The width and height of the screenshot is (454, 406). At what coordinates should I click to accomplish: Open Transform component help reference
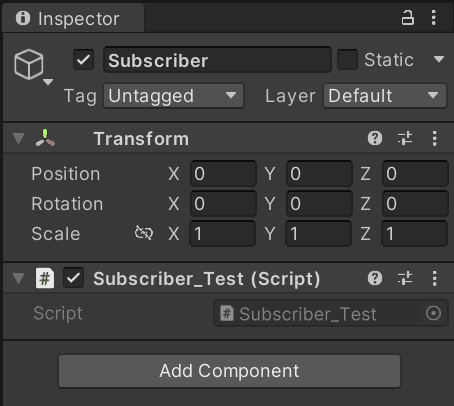click(375, 138)
